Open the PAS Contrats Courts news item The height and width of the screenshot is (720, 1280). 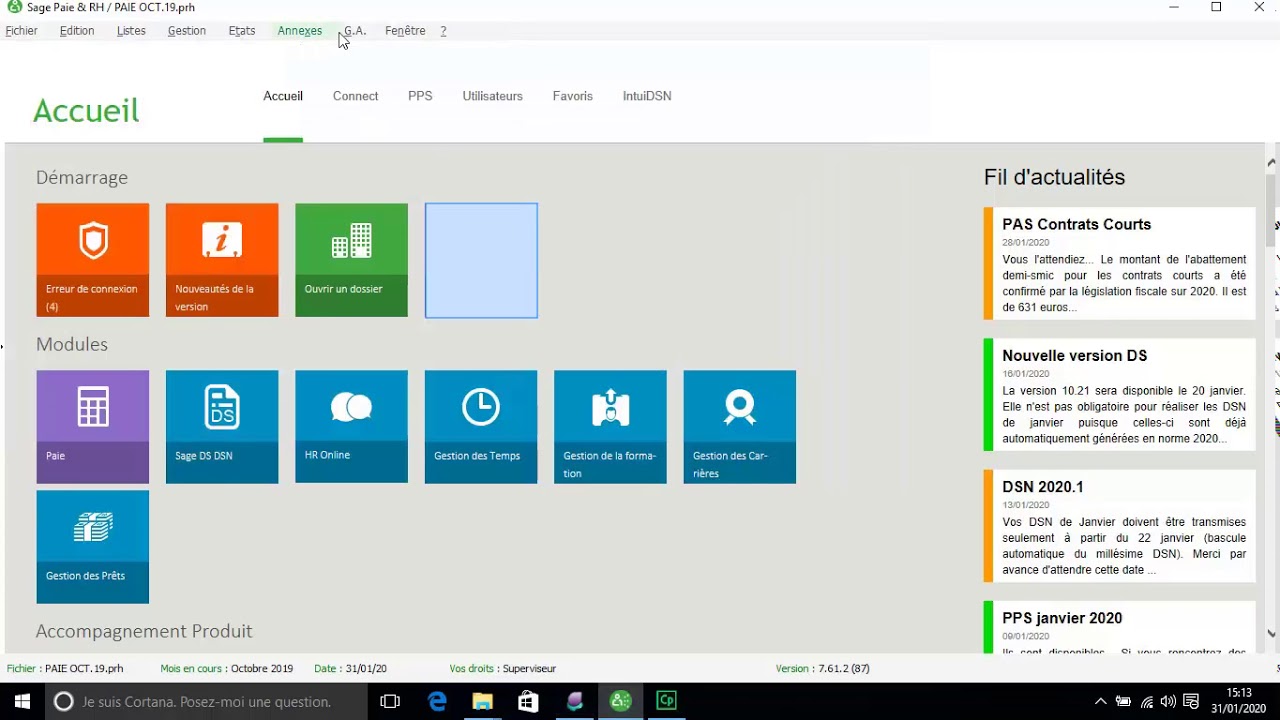pyautogui.click(x=1120, y=264)
